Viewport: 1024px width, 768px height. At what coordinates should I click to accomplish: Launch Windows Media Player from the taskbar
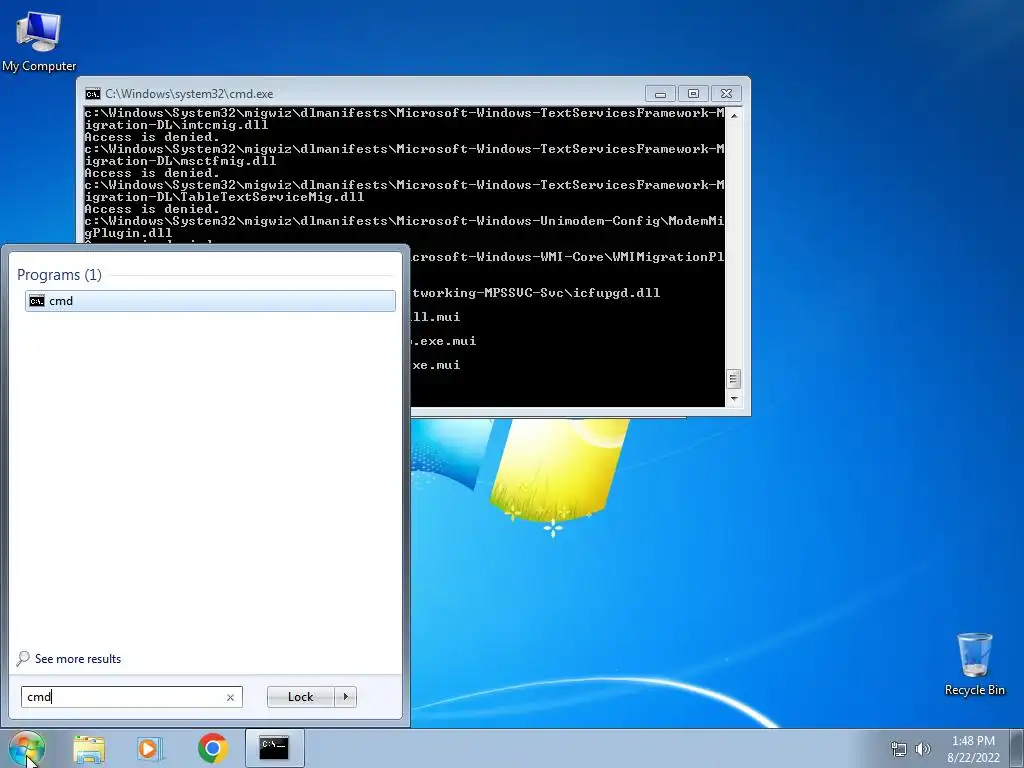tap(150, 748)
